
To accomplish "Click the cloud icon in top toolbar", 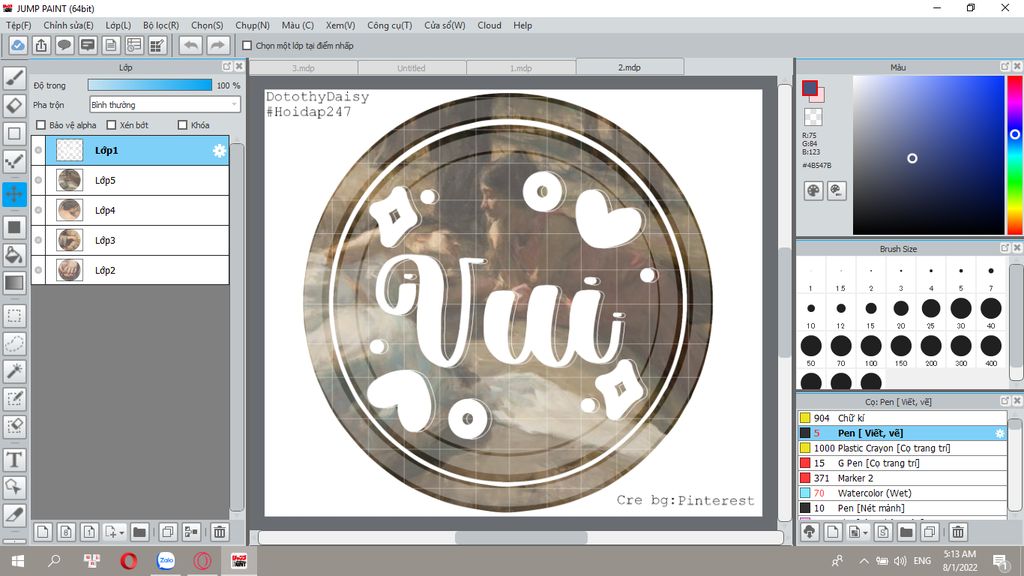I will coord(18,45).
